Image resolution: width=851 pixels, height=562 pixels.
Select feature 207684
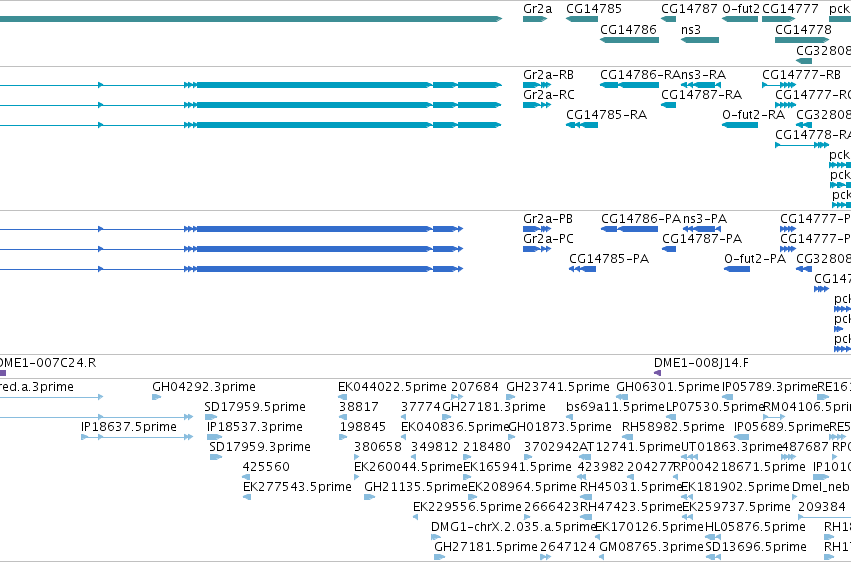[x=474, y=387]
